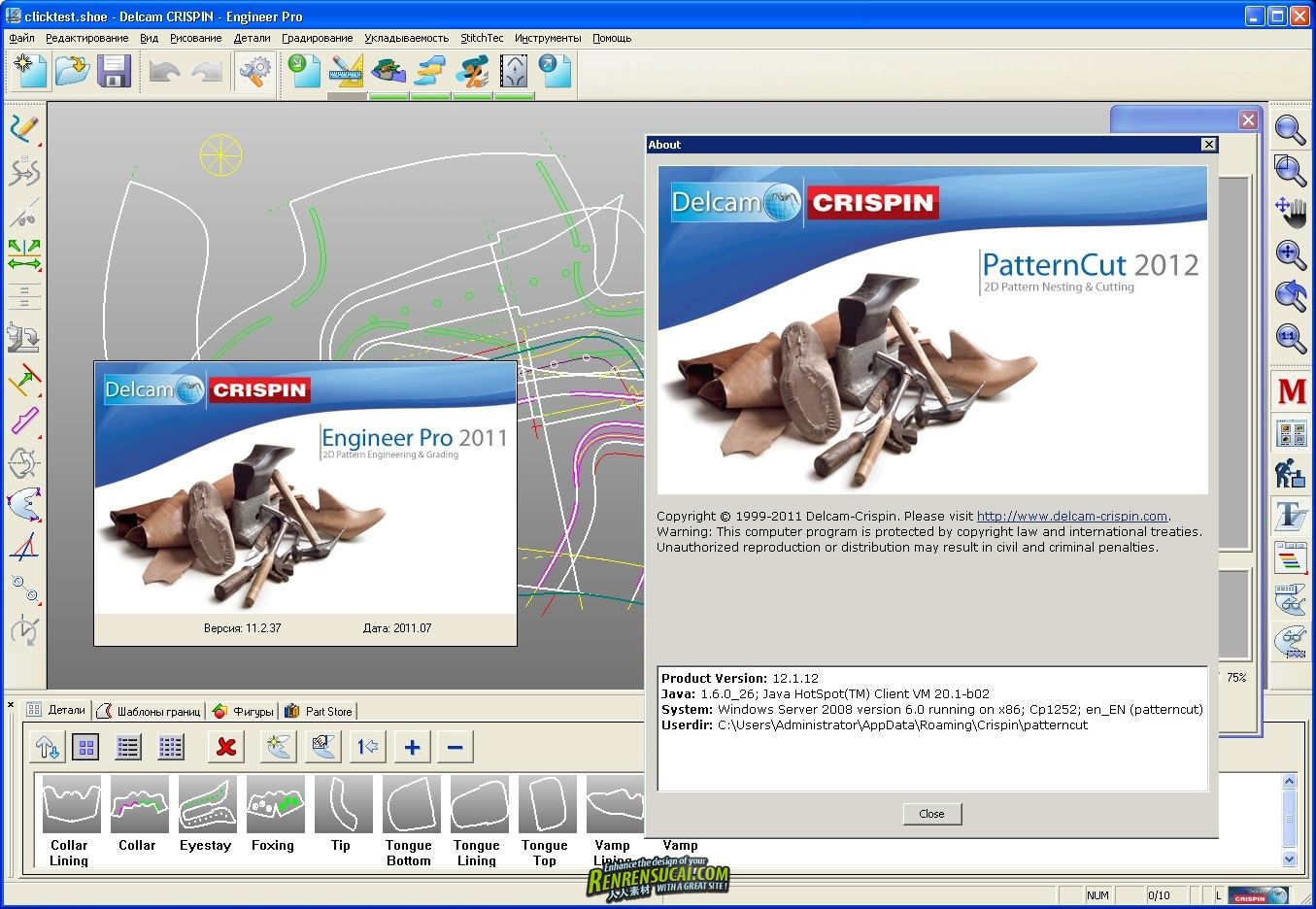Switch parts panel to list view
1316x909 pixels.
128,747
